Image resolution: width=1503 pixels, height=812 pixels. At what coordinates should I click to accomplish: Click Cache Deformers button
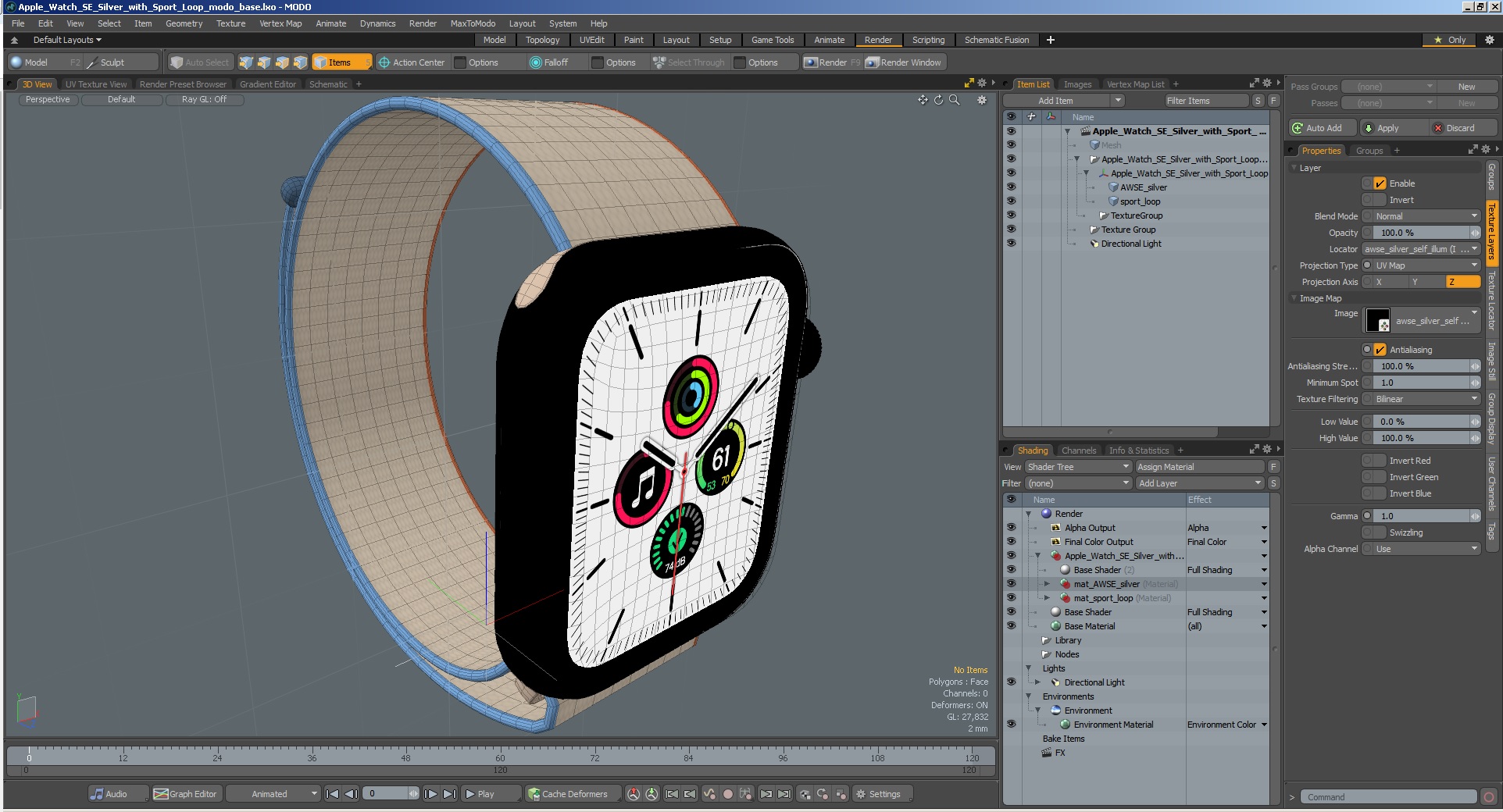[573, 794]
